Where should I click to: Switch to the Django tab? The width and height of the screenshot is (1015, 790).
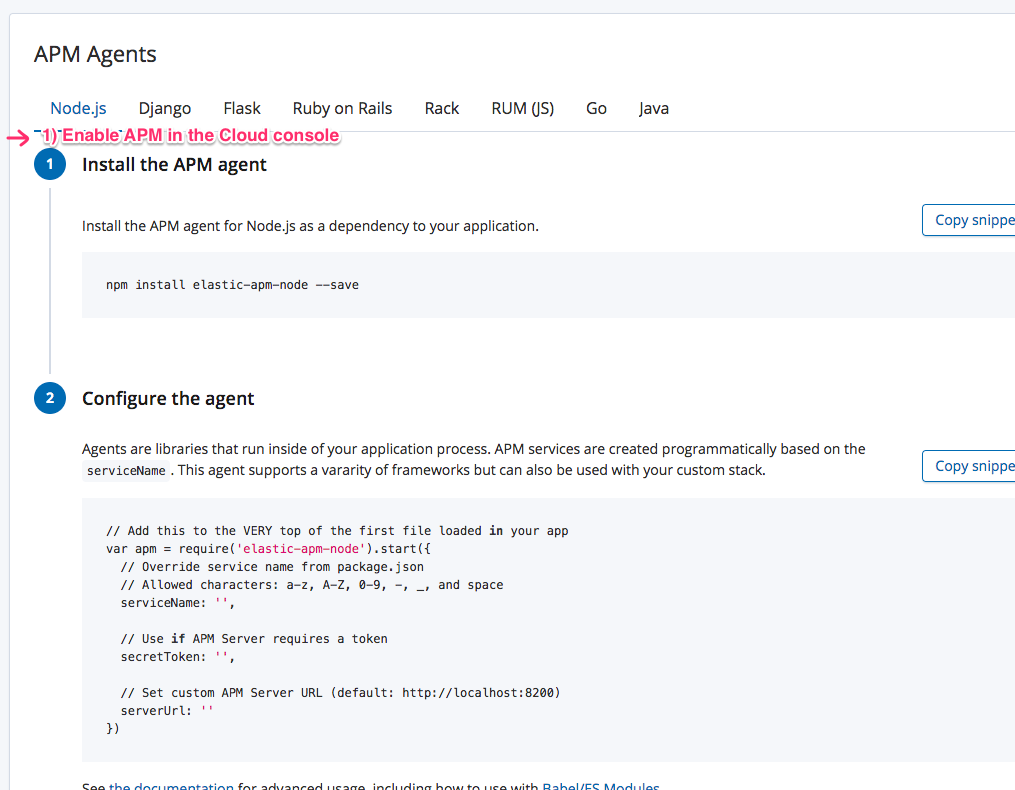[165, 108]
